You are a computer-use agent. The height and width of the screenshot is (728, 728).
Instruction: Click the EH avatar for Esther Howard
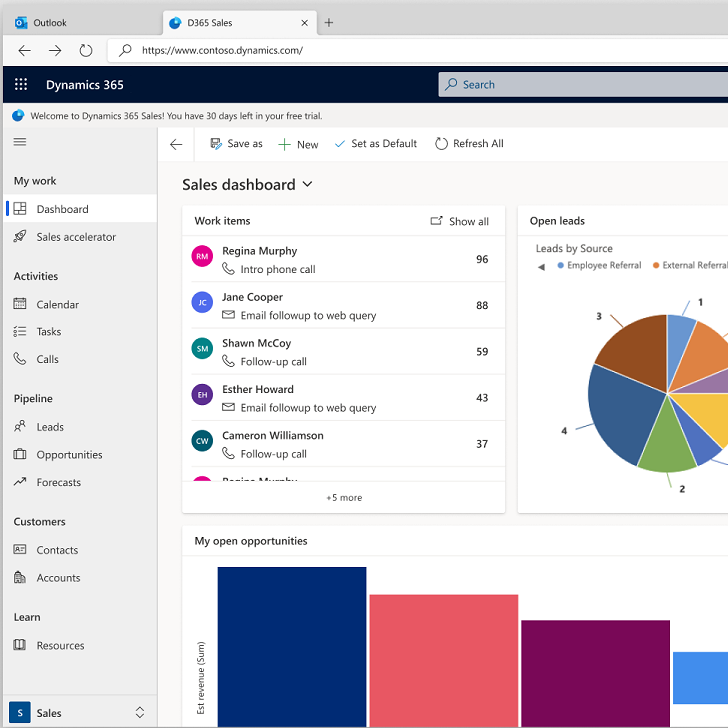pyautogui.click(x=202, y=395)
